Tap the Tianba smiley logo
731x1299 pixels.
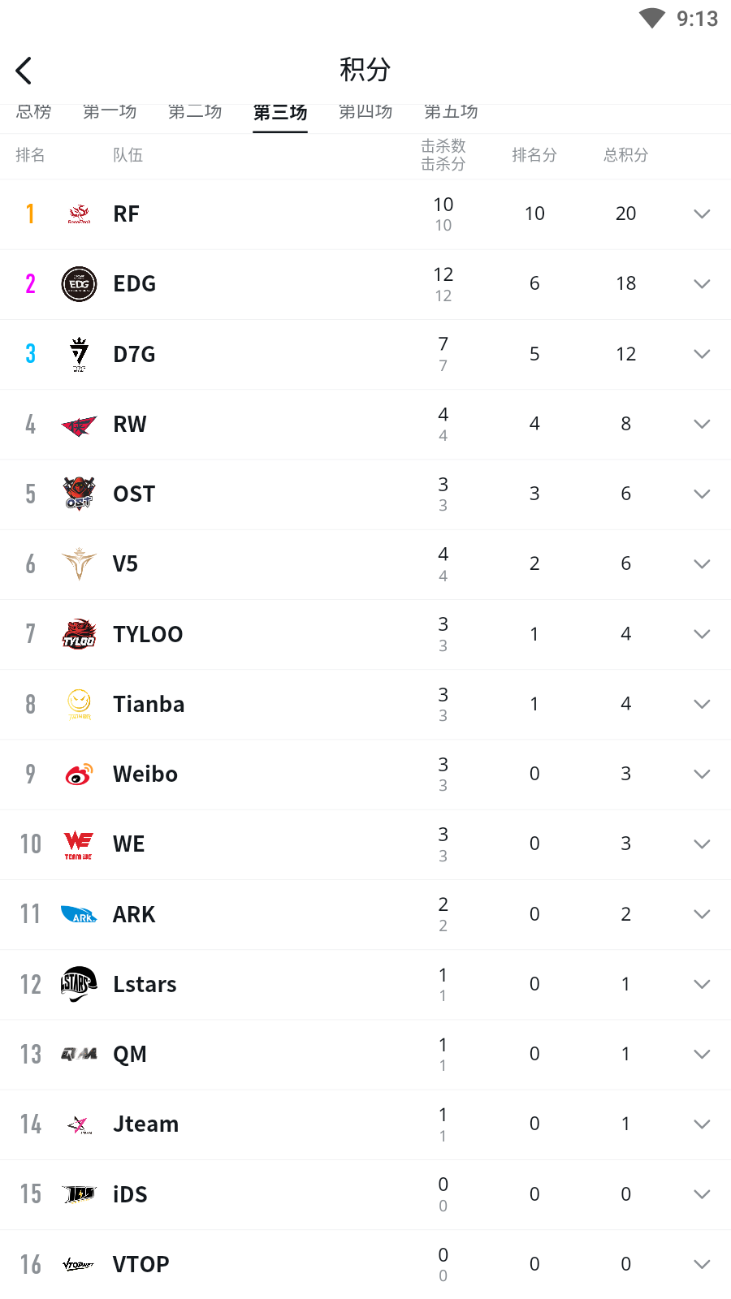coord(79,704)
